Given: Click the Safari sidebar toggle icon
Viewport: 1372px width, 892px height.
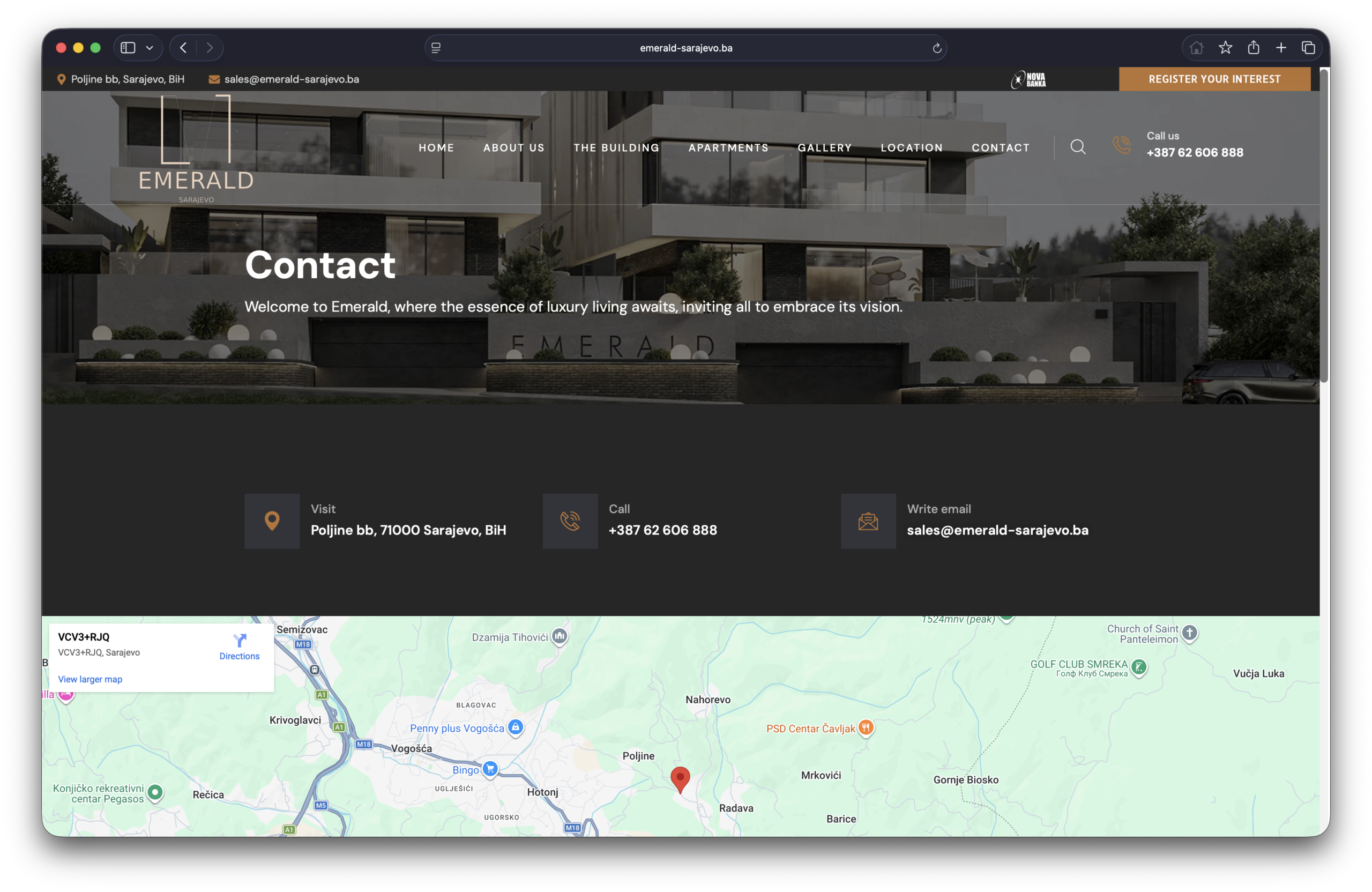Looking at the screenshot, I should 128,48.
